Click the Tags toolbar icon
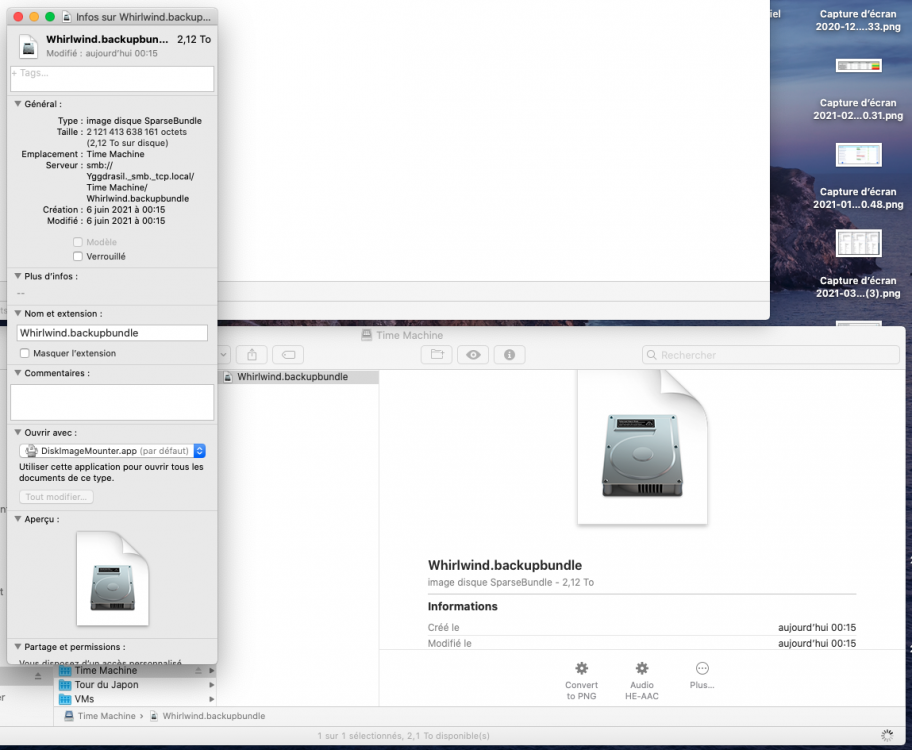Screen dimensions: 912x750 click(288, 354)
